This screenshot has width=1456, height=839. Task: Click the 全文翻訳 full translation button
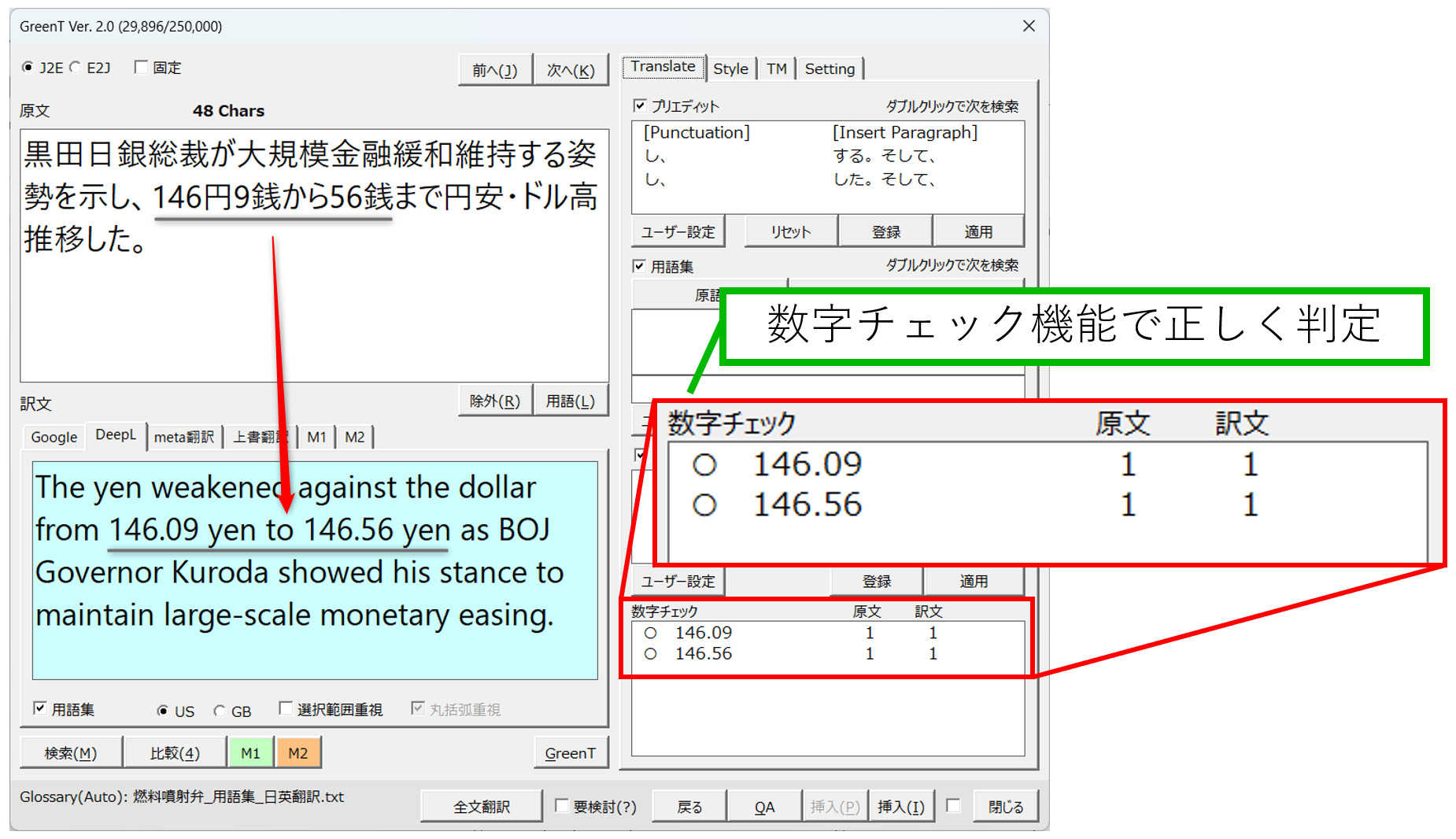click(x=482, y=807)
